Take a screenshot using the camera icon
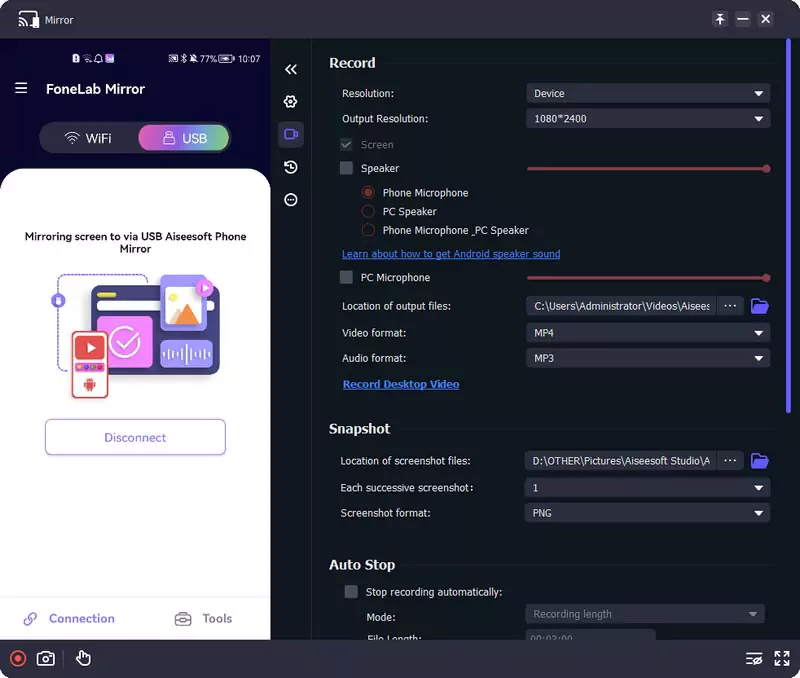Viewport: 800px width, 678px height. pos(45,658)
